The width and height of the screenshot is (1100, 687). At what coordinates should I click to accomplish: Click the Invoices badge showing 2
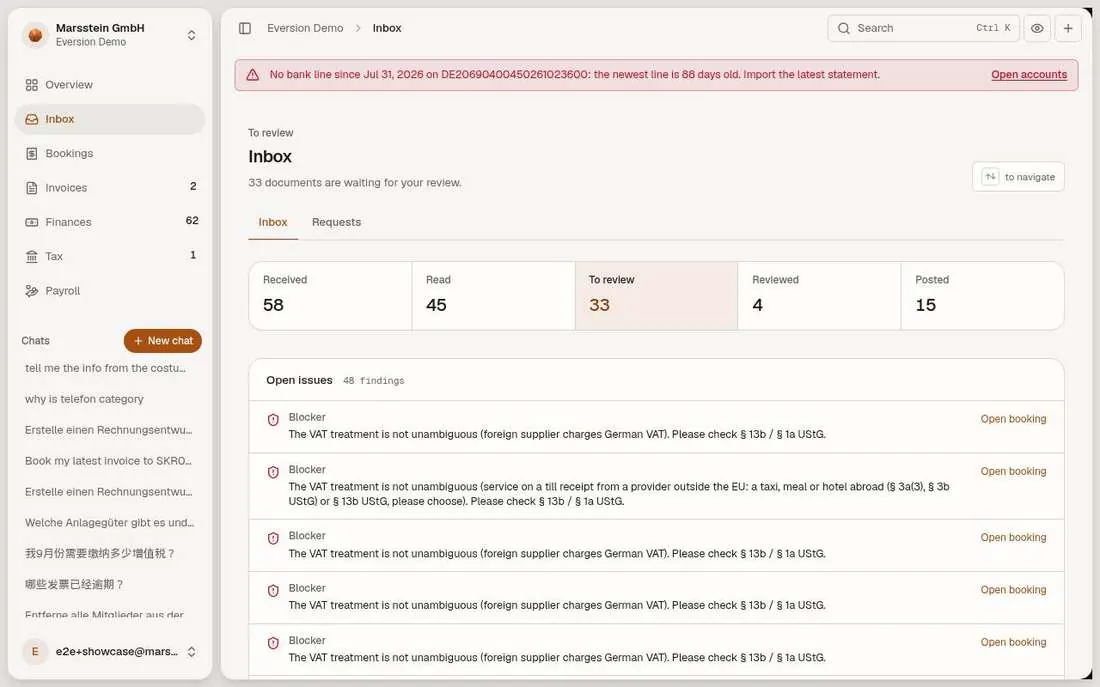point(193,187)
